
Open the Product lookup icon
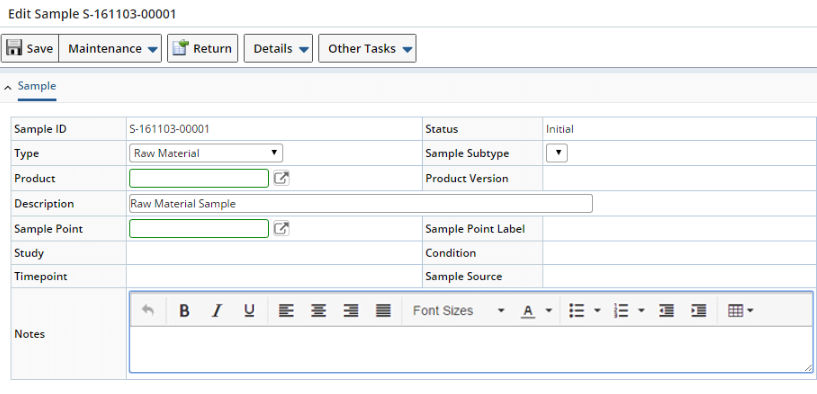[x=281, y=178]
